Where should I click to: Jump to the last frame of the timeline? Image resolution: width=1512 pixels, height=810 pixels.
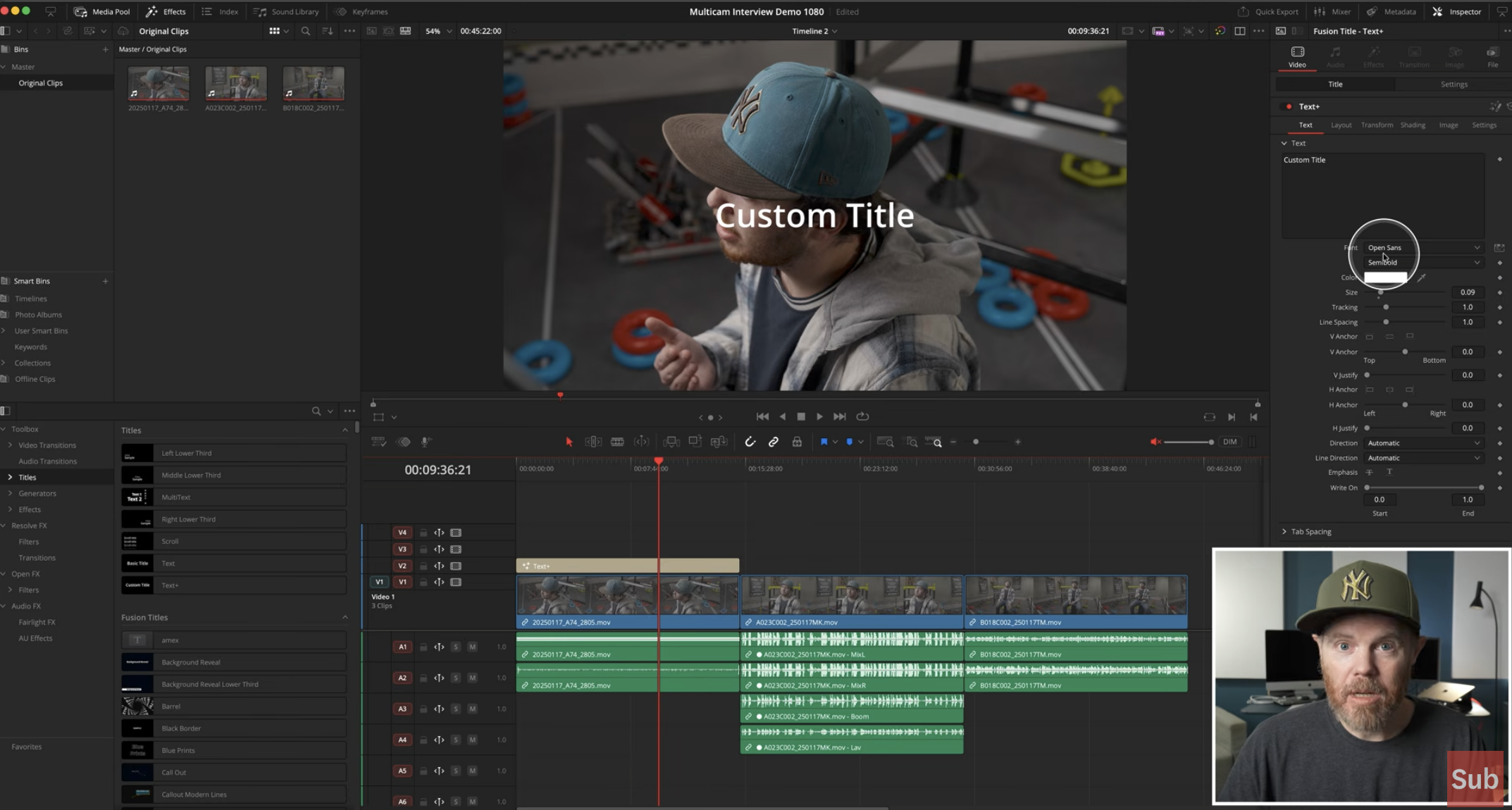pos(839,416)
